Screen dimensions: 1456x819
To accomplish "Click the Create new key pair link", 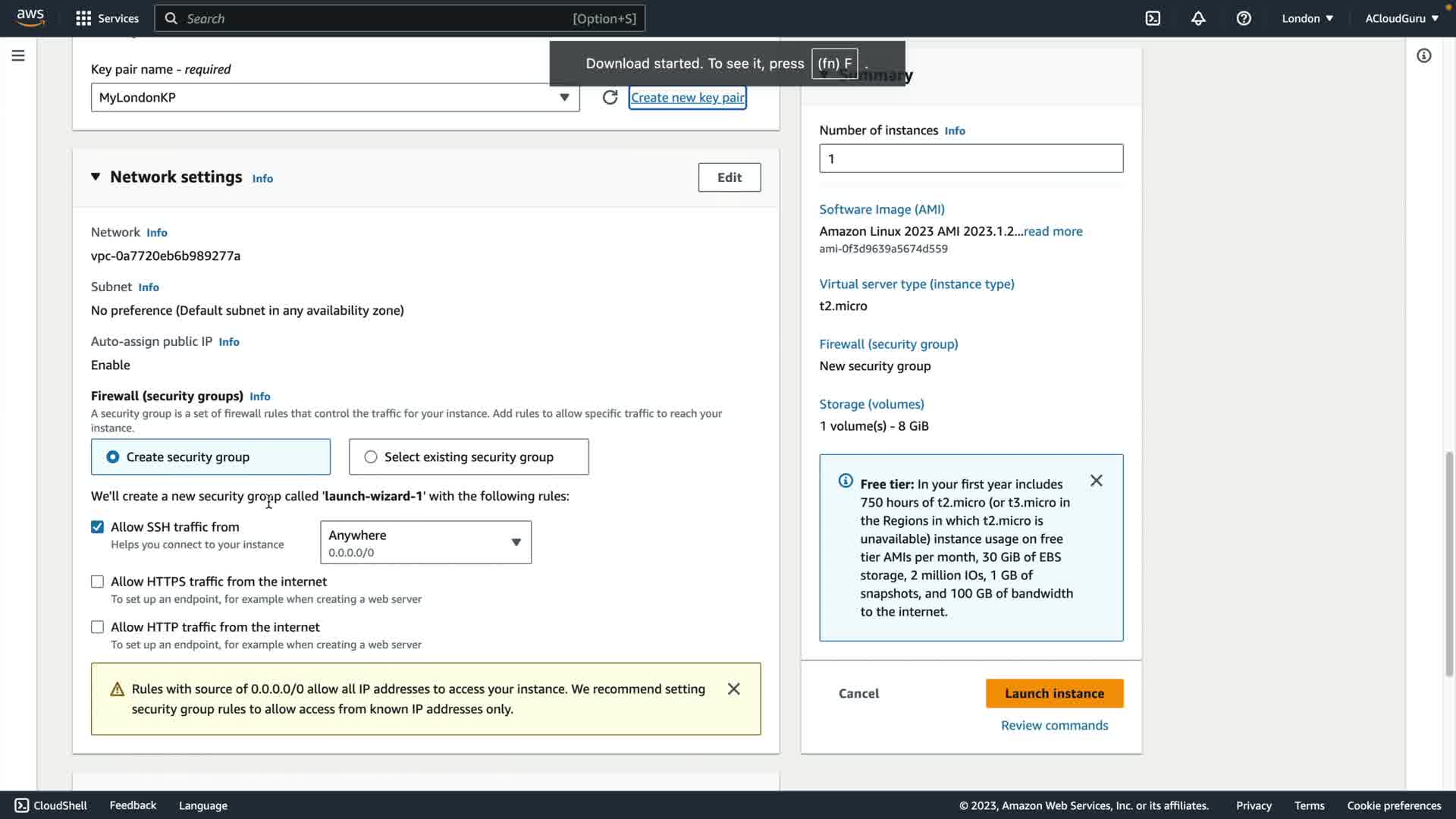I will point(687,97).
